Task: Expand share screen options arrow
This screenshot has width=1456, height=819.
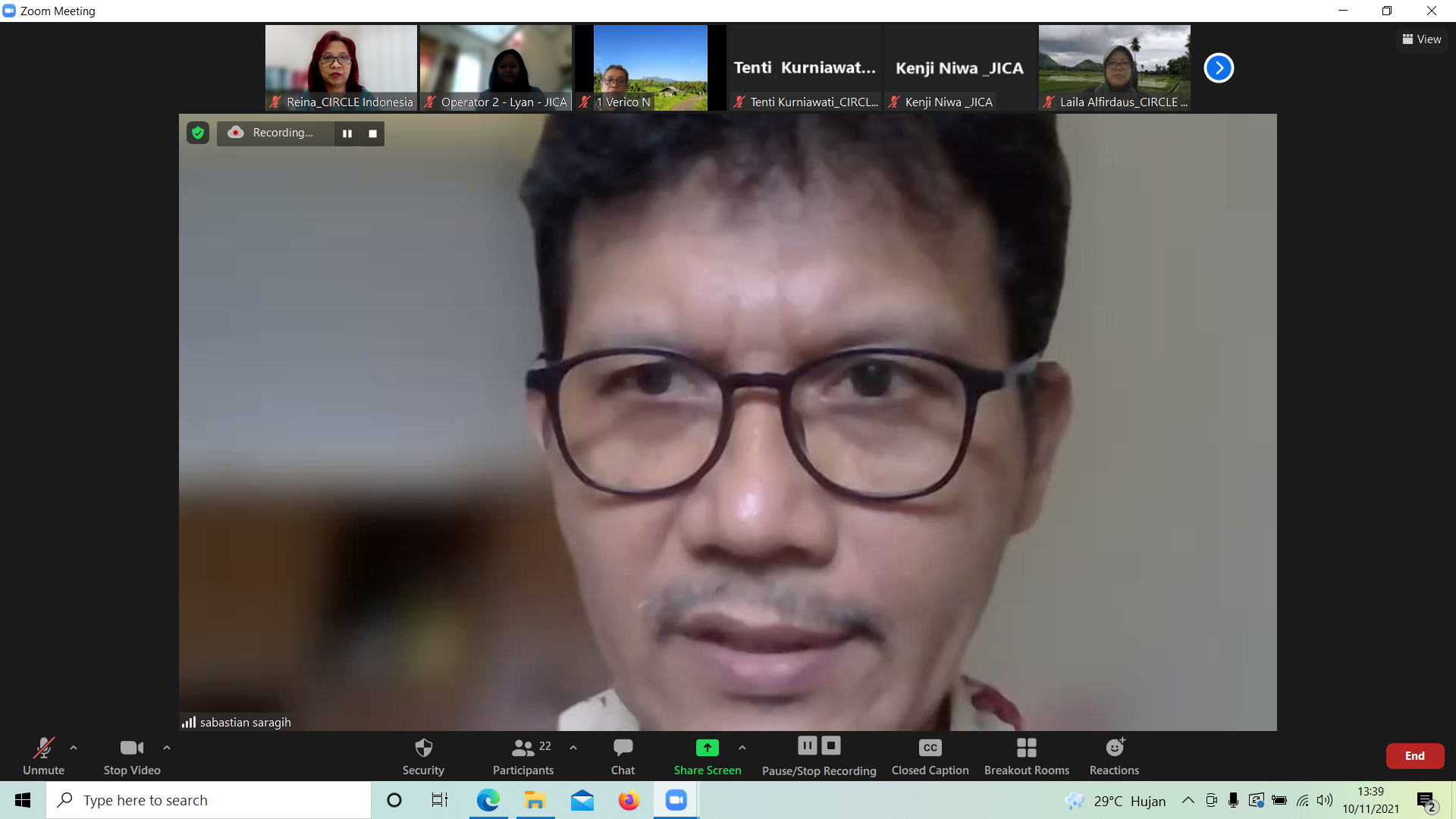Action: (x=742, y=748)
